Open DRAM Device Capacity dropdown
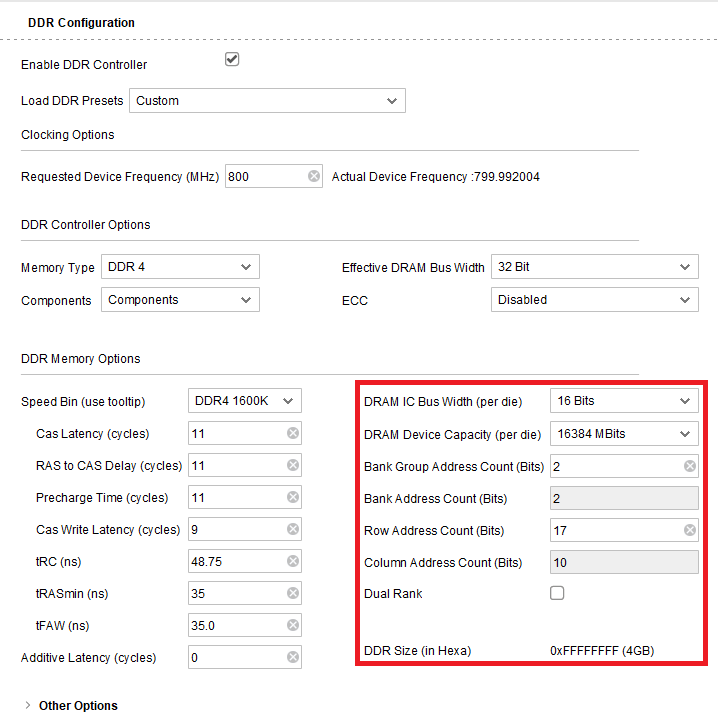This screenshot has width=718, height=717. pos(624,434)
